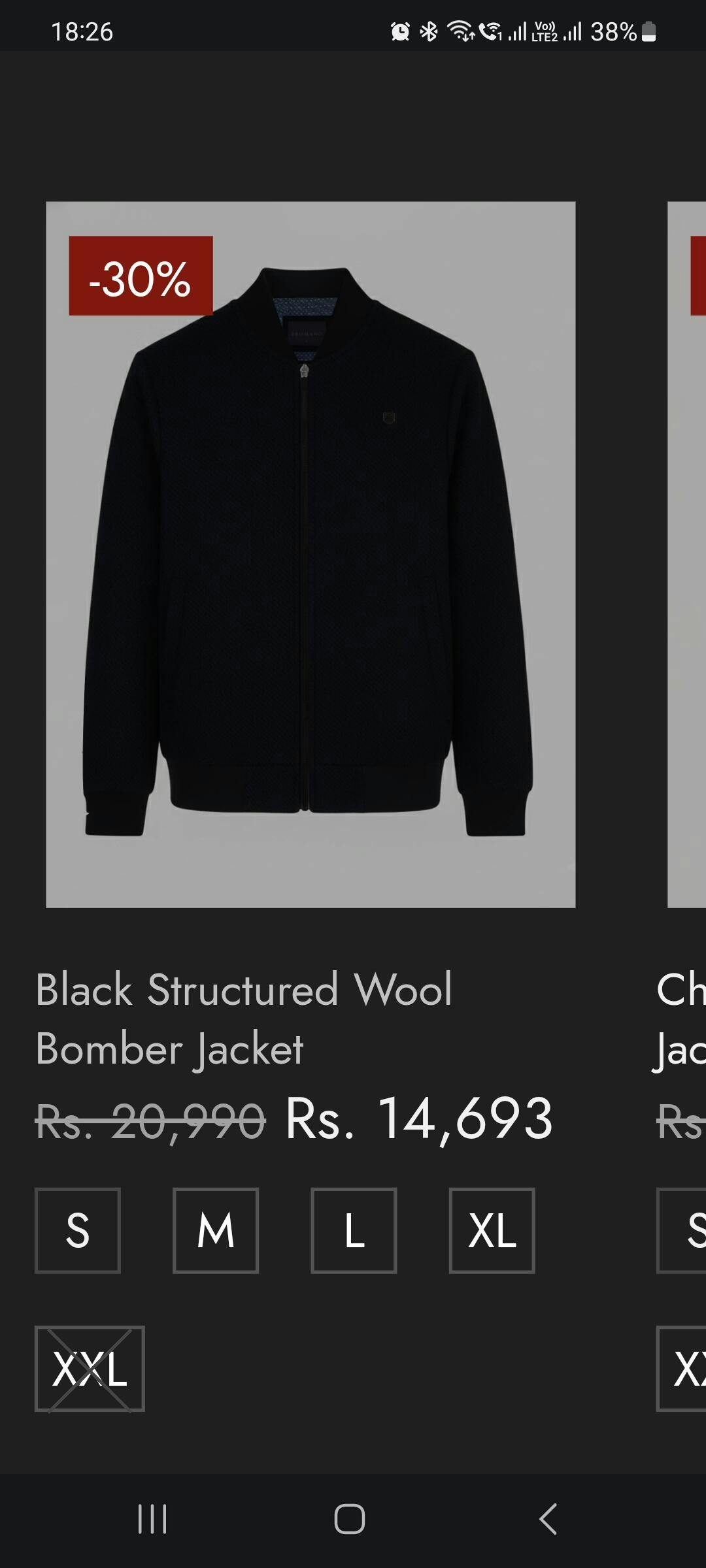The height and width of the screenshot is (1568, 706).
Task: Select size M for bomber jacket
Action: [216, 1230]
